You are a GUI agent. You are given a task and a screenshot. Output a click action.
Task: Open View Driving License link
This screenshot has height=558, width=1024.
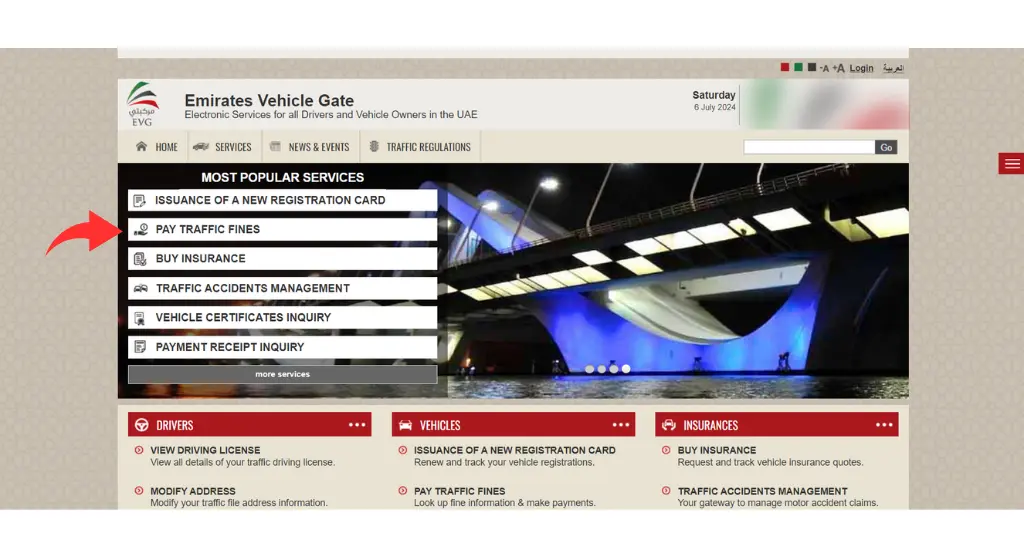[x=205, y=450]
